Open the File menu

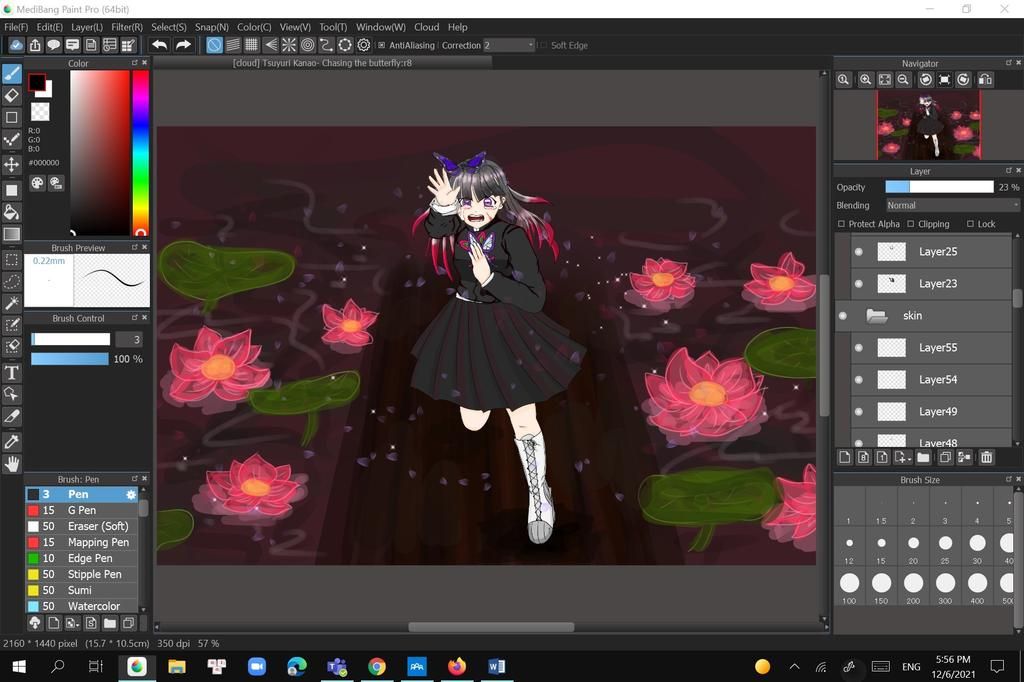[16, 27]
